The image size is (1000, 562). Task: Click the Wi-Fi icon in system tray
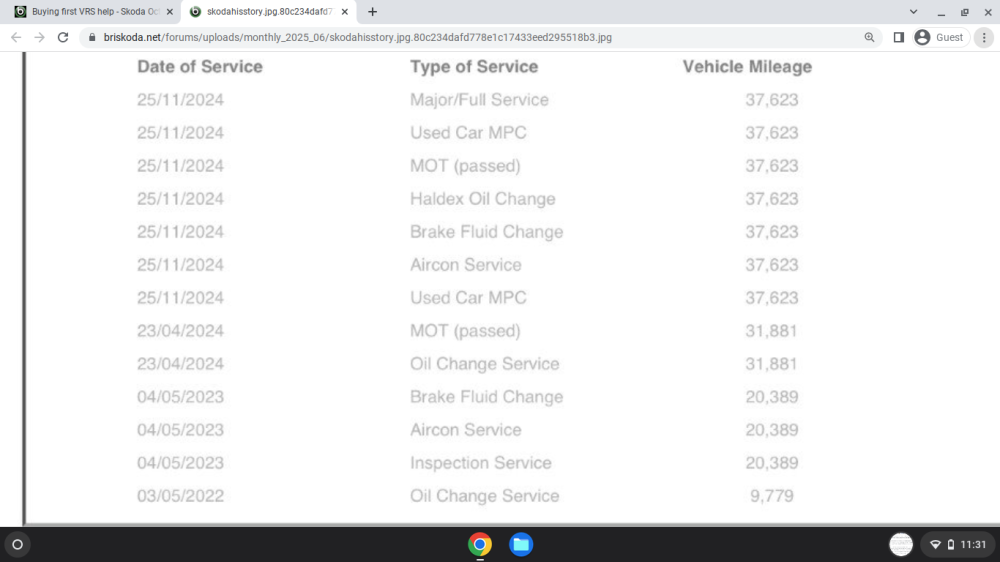pyautogui.click(x=935, y=544)
